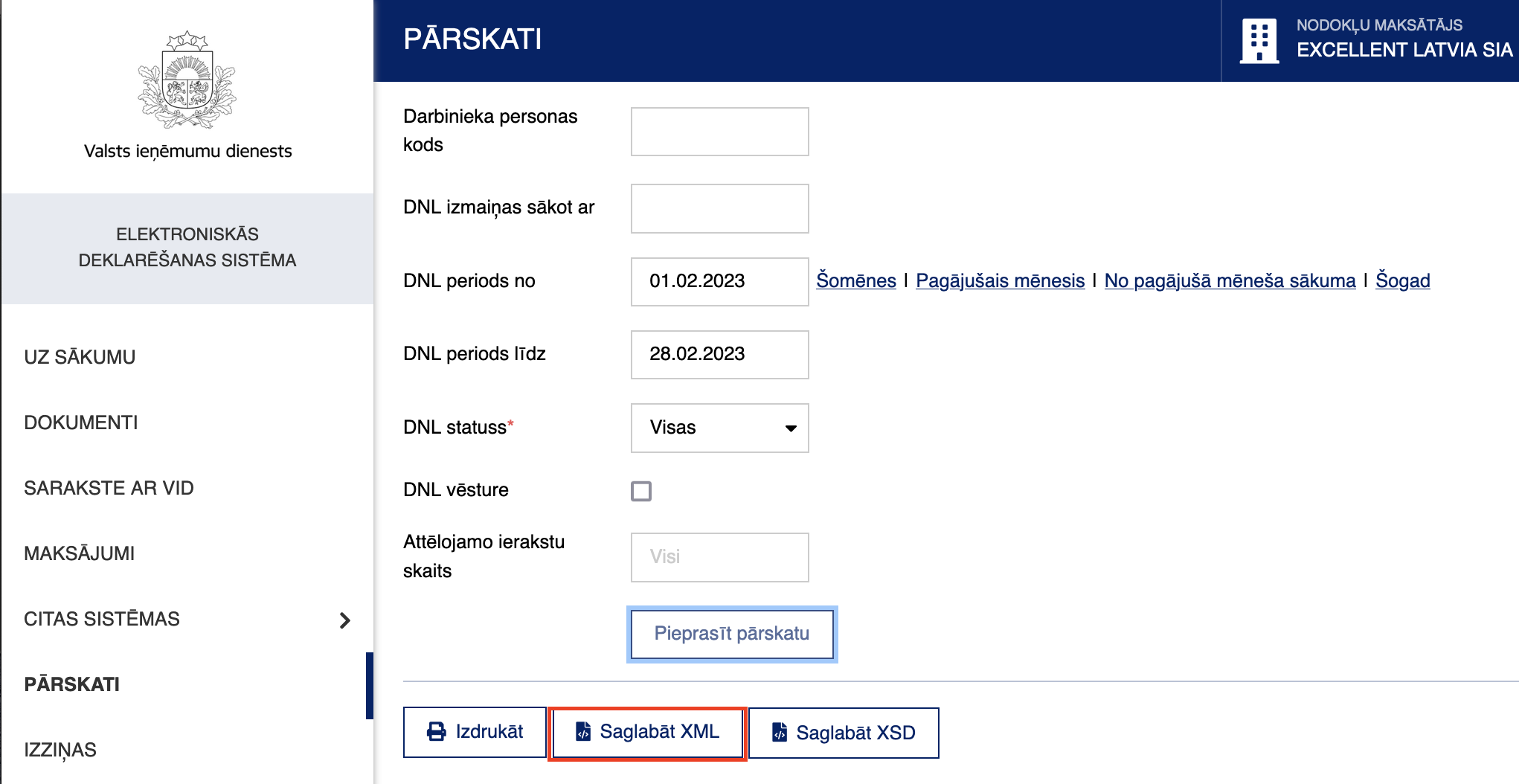Open the DNL statuss dropdown

[x=719, y=428]
